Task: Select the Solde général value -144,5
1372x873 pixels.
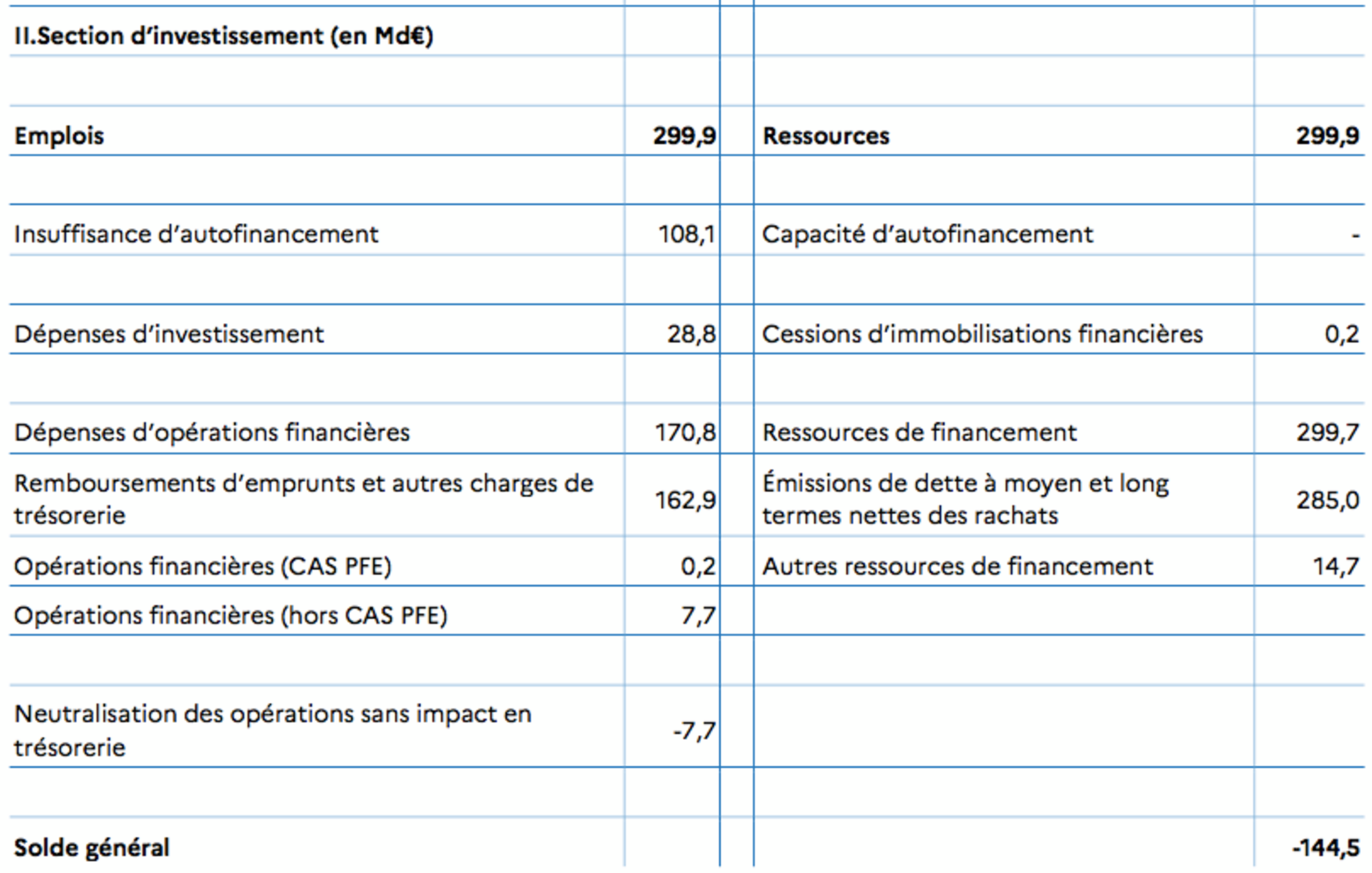Action: click(x=1325, y=847)
